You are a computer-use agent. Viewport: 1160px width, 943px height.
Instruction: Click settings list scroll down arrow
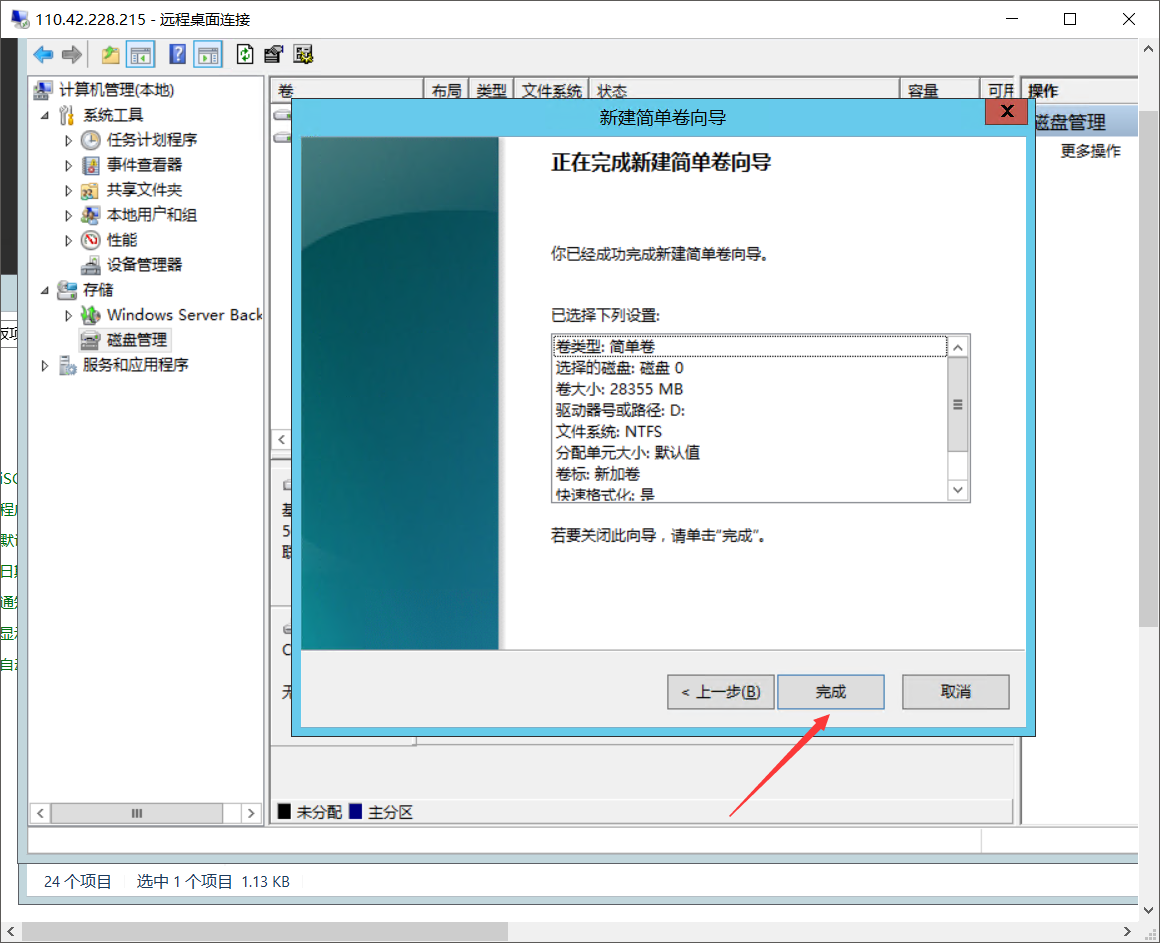[x=958, y=490]
